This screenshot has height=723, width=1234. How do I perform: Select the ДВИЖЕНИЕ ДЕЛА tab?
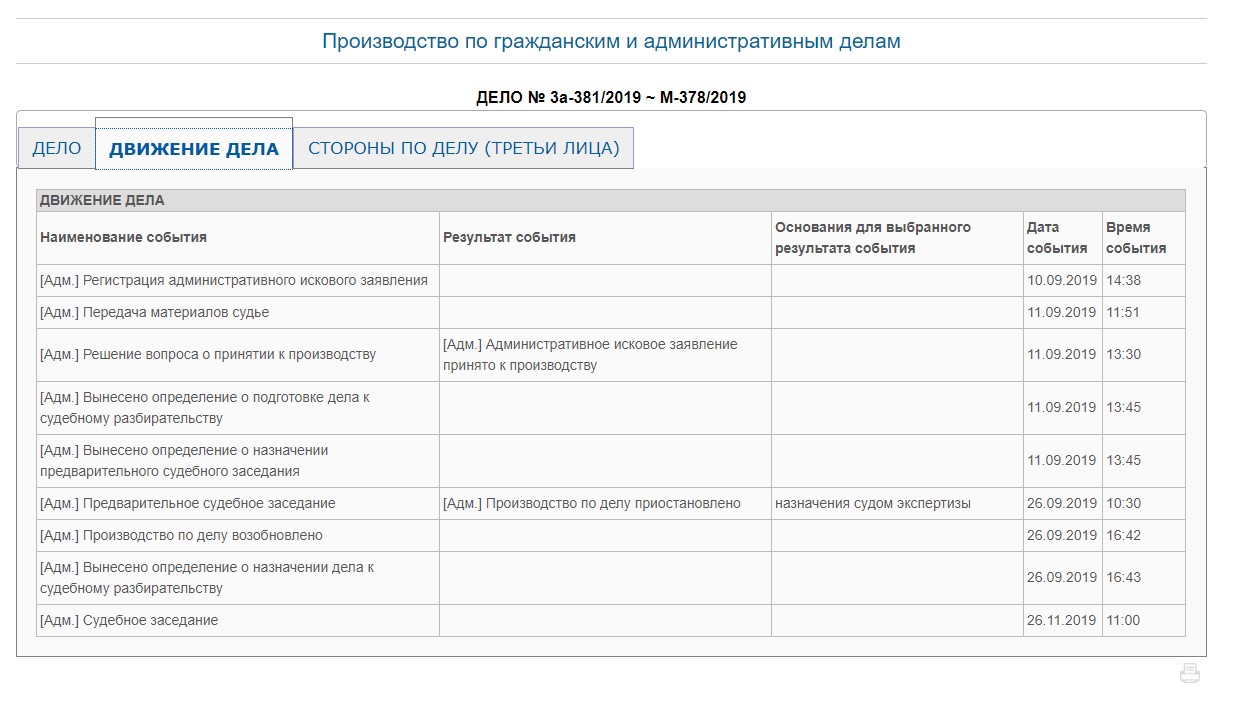click(194, 149)
